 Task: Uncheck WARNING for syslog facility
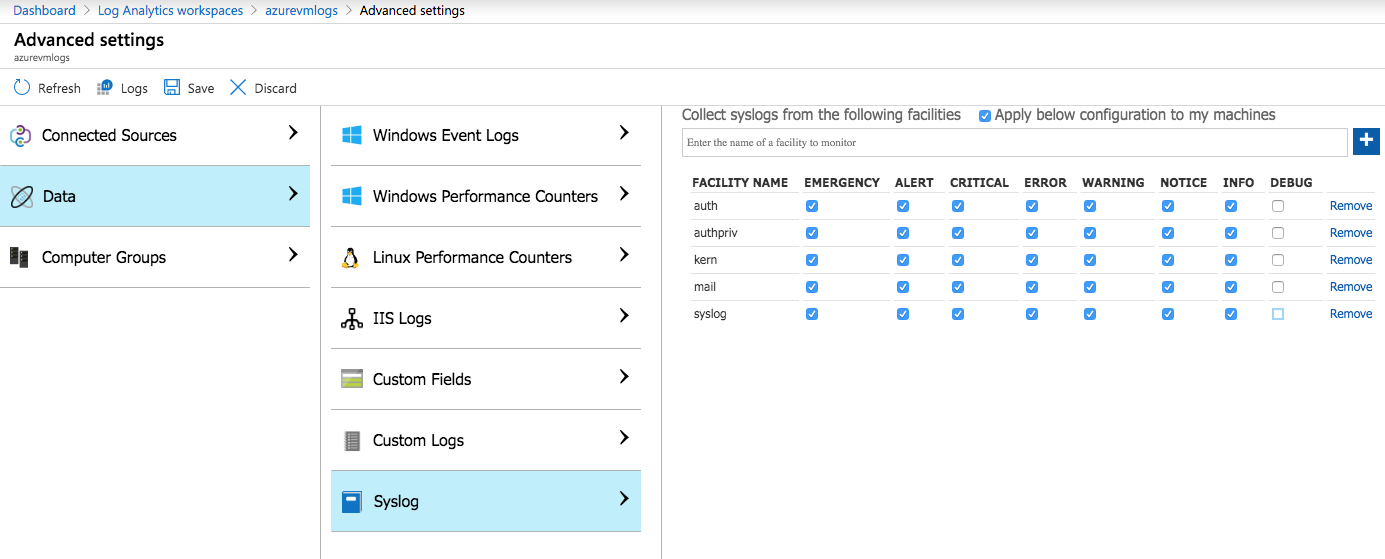pyautogui.click(x=1090, y=314)
